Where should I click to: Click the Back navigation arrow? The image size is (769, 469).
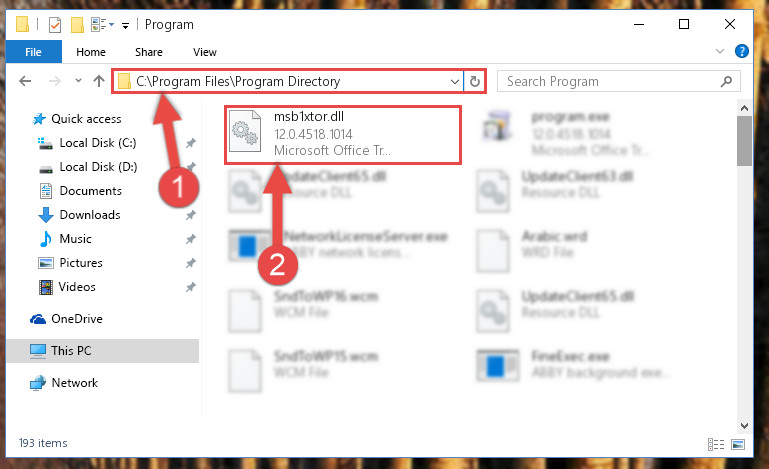[x=25, y=81]
